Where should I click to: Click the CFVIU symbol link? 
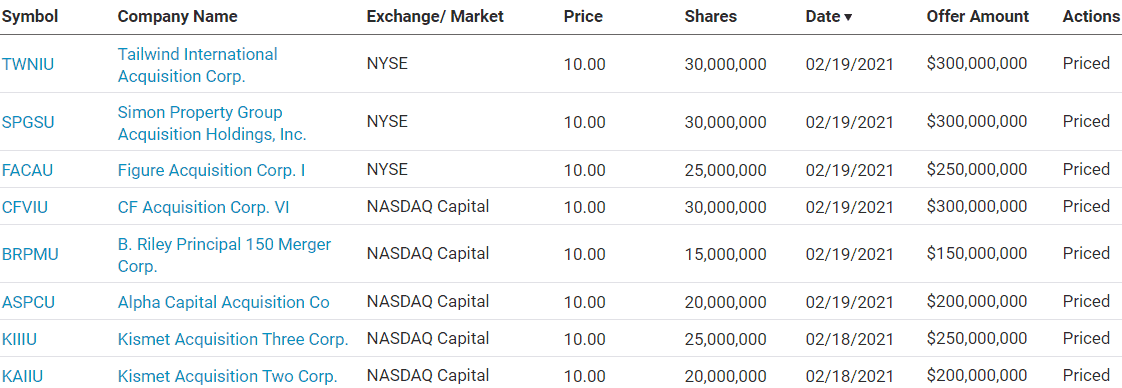(x=25, y=208)
